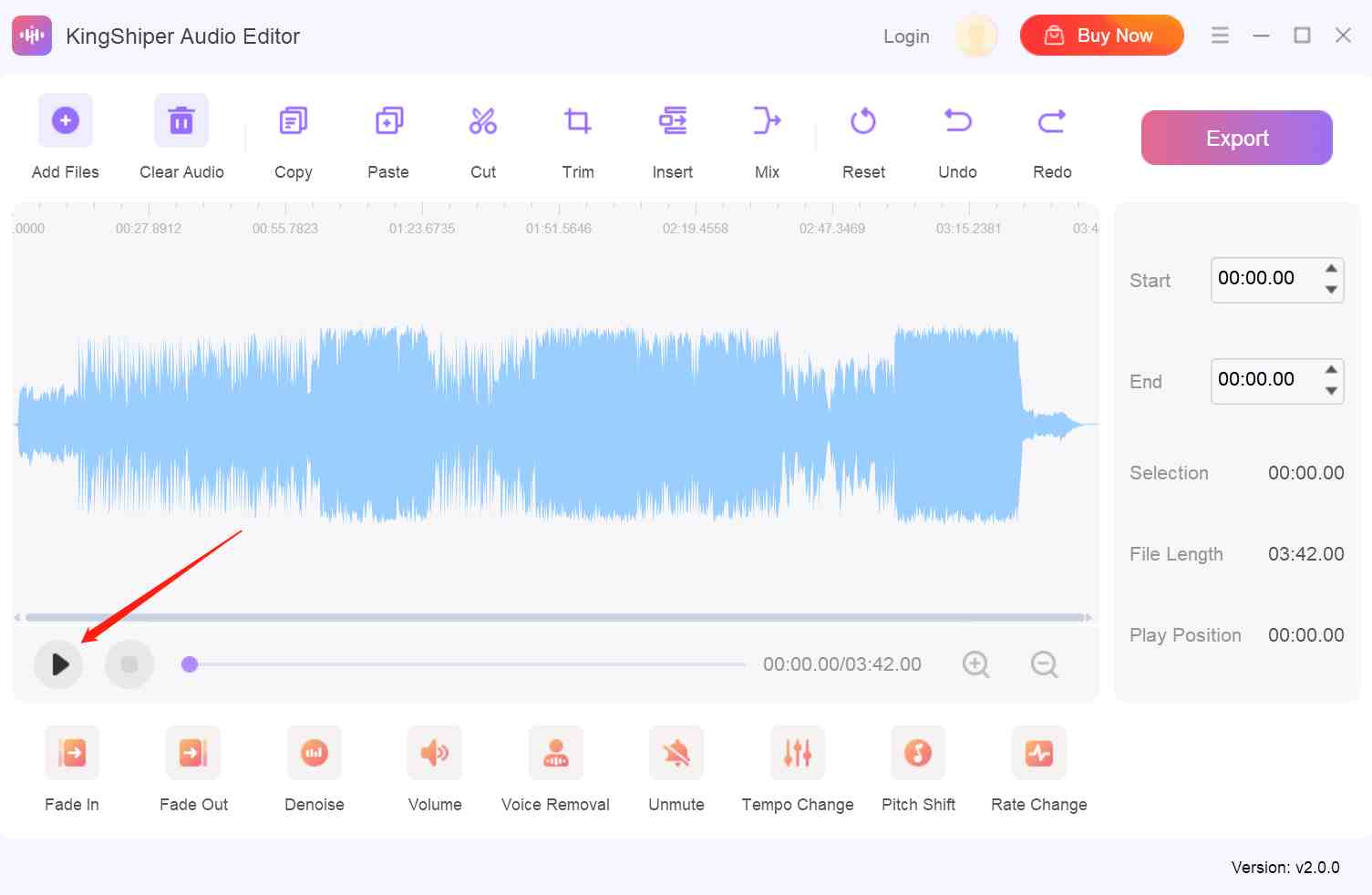The width and height of the screenshot is (1372, 895).
Task: Select the Copy tool
Action: tap(294, 120)
